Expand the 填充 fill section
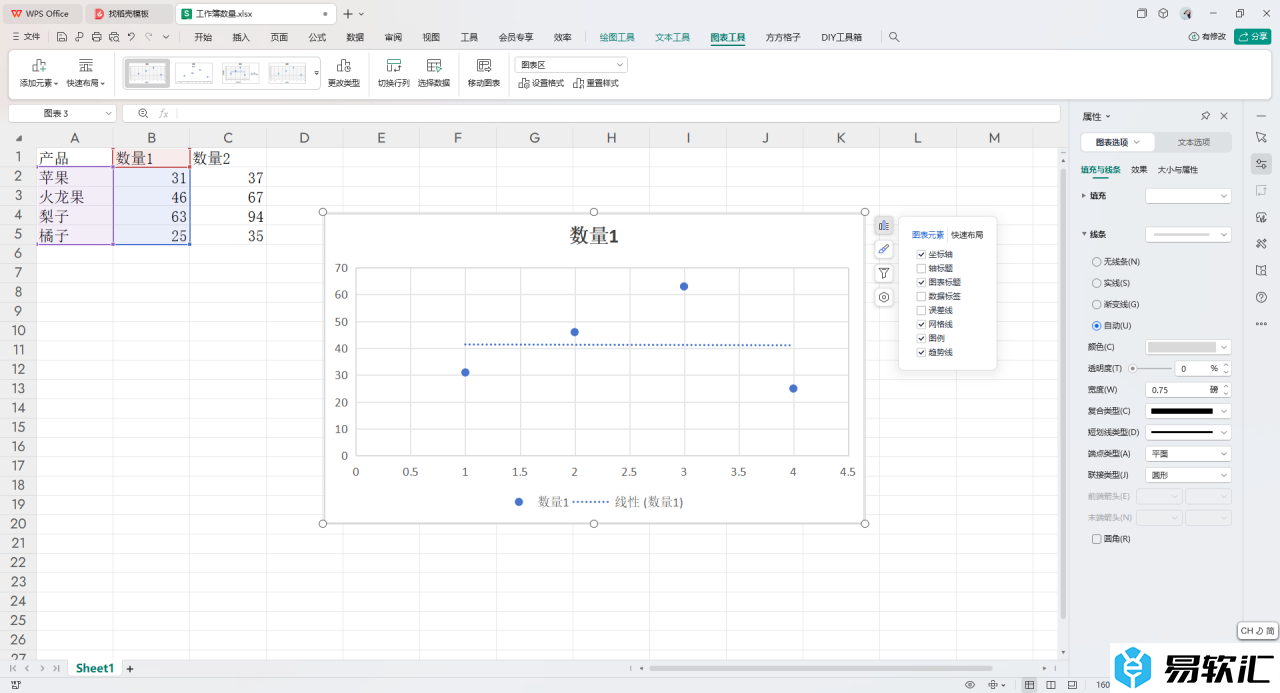1280x693 pixels. click(x=1084, y=196)
